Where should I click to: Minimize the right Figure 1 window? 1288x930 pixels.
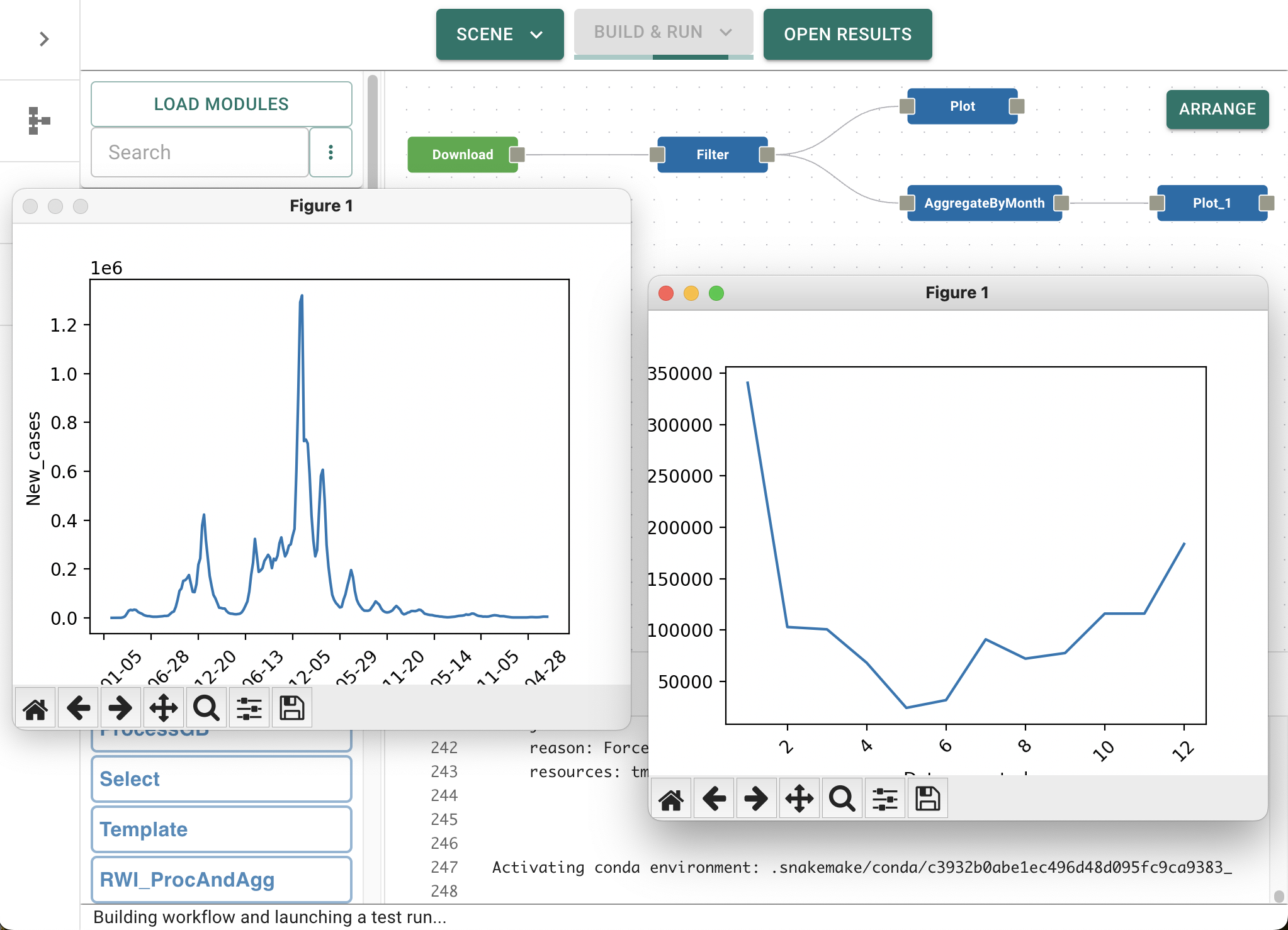pyautogui.click(x=691, y=293)
